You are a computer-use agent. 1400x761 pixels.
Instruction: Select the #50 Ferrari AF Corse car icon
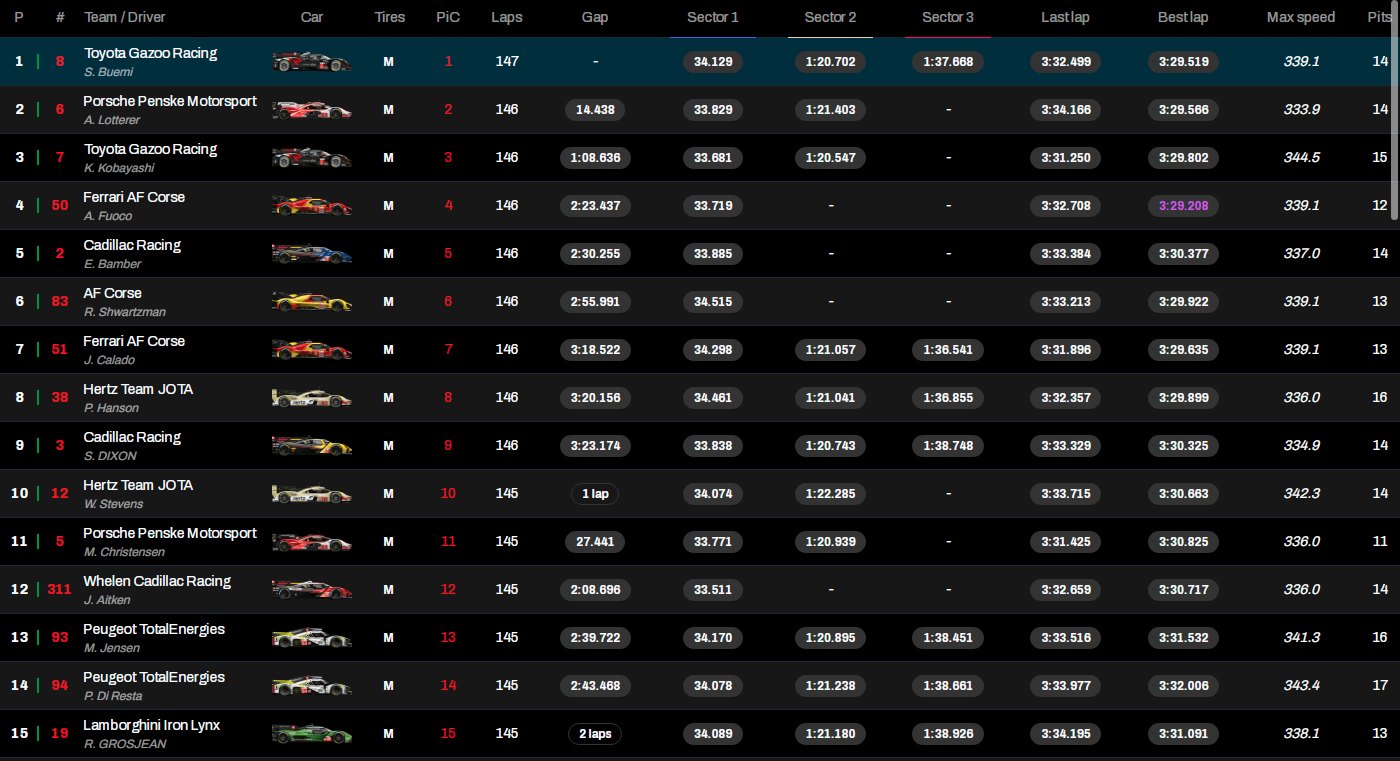[311, 206]
